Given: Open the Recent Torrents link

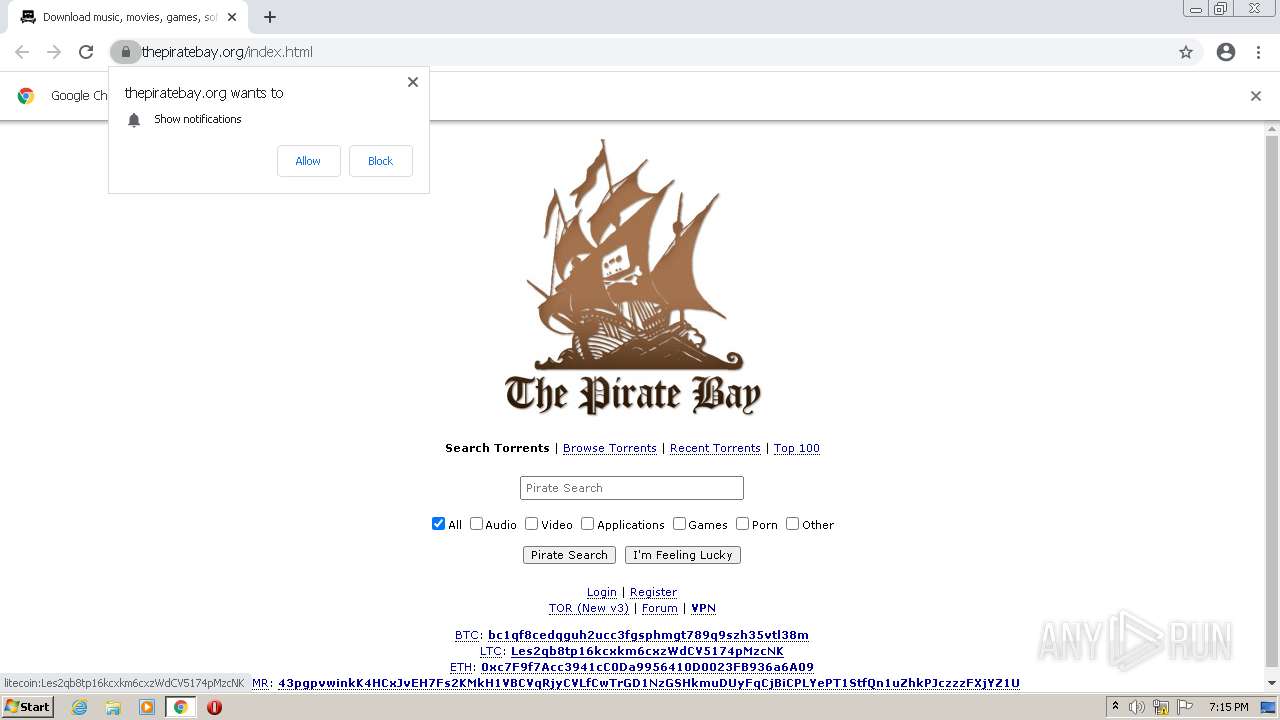Looking at the screenshot, I should 715,448.
